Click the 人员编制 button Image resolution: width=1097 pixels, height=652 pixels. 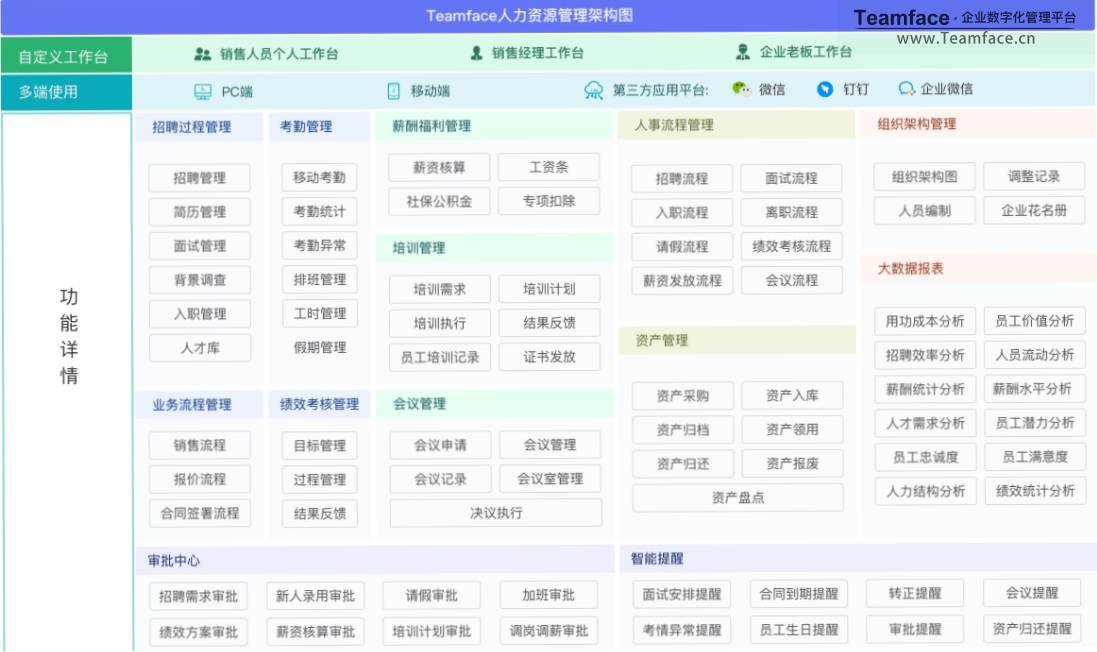pos(924,211)
